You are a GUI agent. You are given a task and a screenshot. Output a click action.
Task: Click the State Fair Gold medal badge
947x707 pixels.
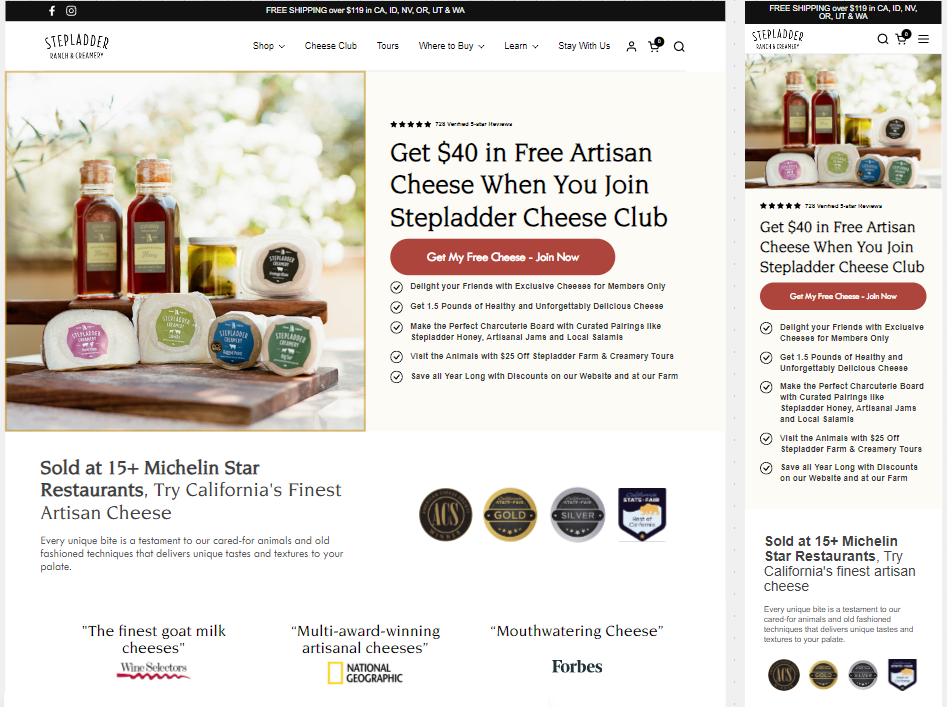pyautogui.click(x=510, y=514)
